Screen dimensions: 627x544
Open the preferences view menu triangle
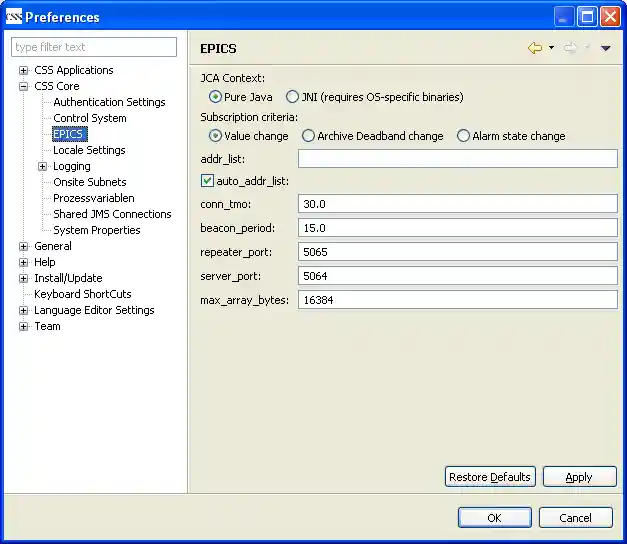606,48
